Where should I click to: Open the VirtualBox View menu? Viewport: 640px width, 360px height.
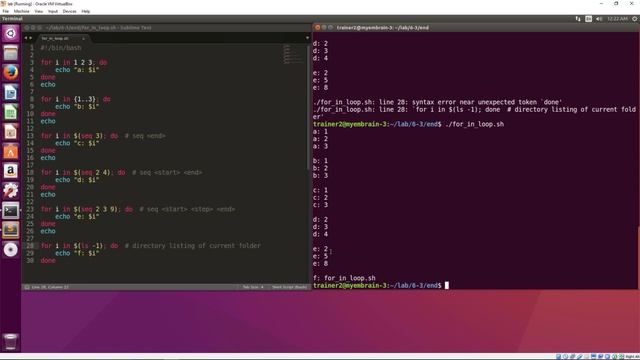point(38,11)
